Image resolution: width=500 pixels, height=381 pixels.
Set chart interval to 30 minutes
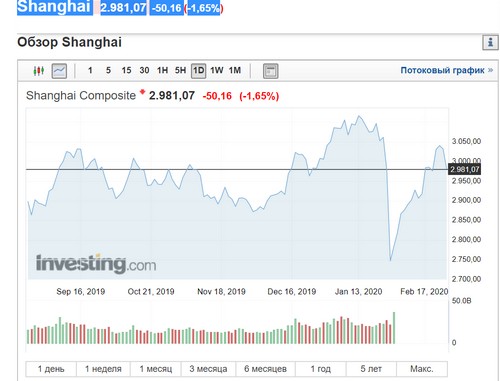[x=144, y=70]
